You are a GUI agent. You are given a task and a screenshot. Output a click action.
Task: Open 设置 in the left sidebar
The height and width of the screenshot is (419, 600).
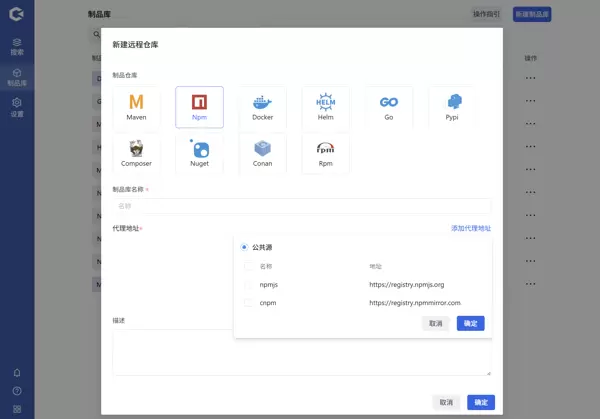[x=17, y=106]
